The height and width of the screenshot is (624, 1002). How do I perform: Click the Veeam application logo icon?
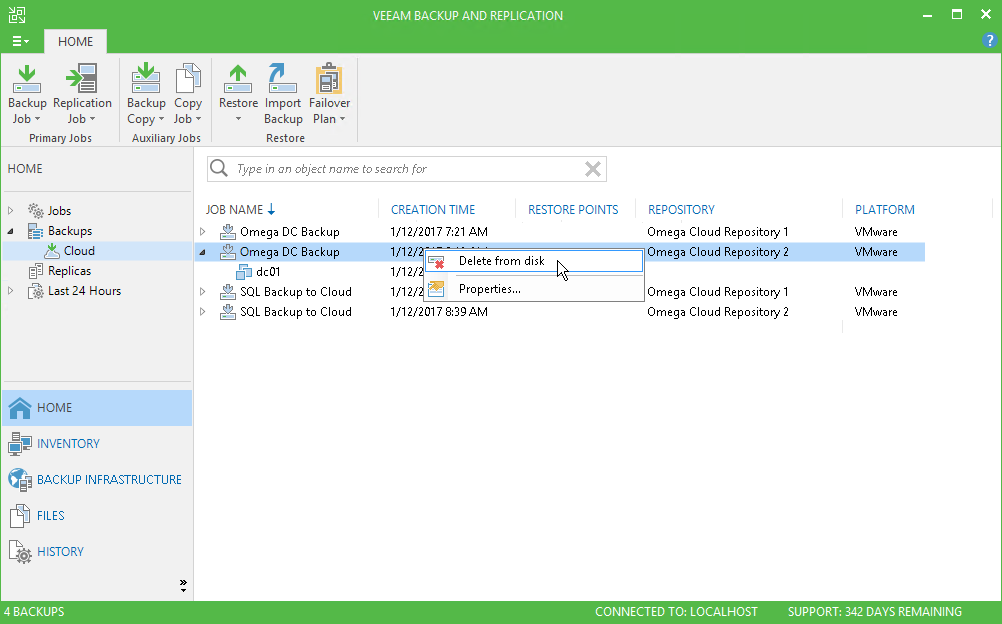click(17, 15)
